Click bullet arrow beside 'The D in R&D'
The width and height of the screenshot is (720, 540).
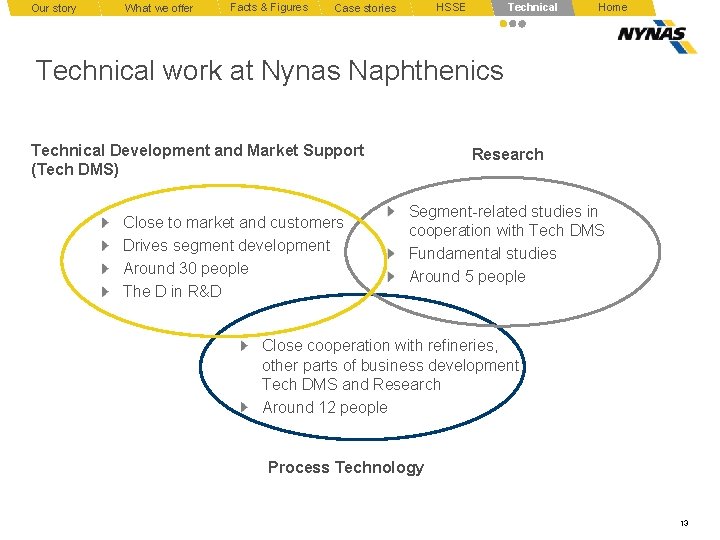tap(105, 291)
